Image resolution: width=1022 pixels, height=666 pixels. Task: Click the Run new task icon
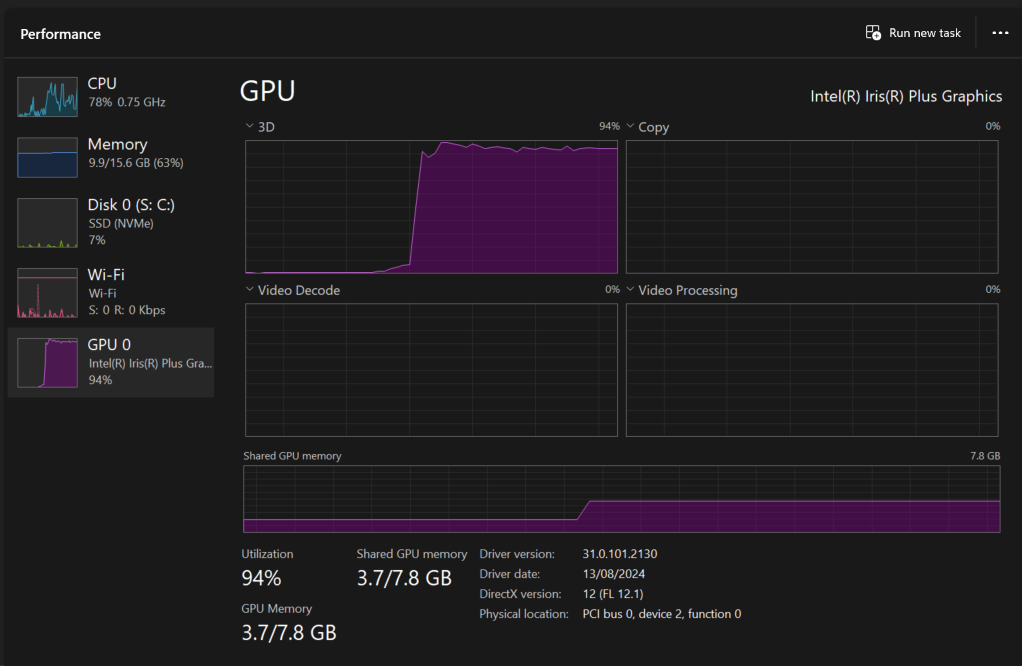tap(873, 33)
